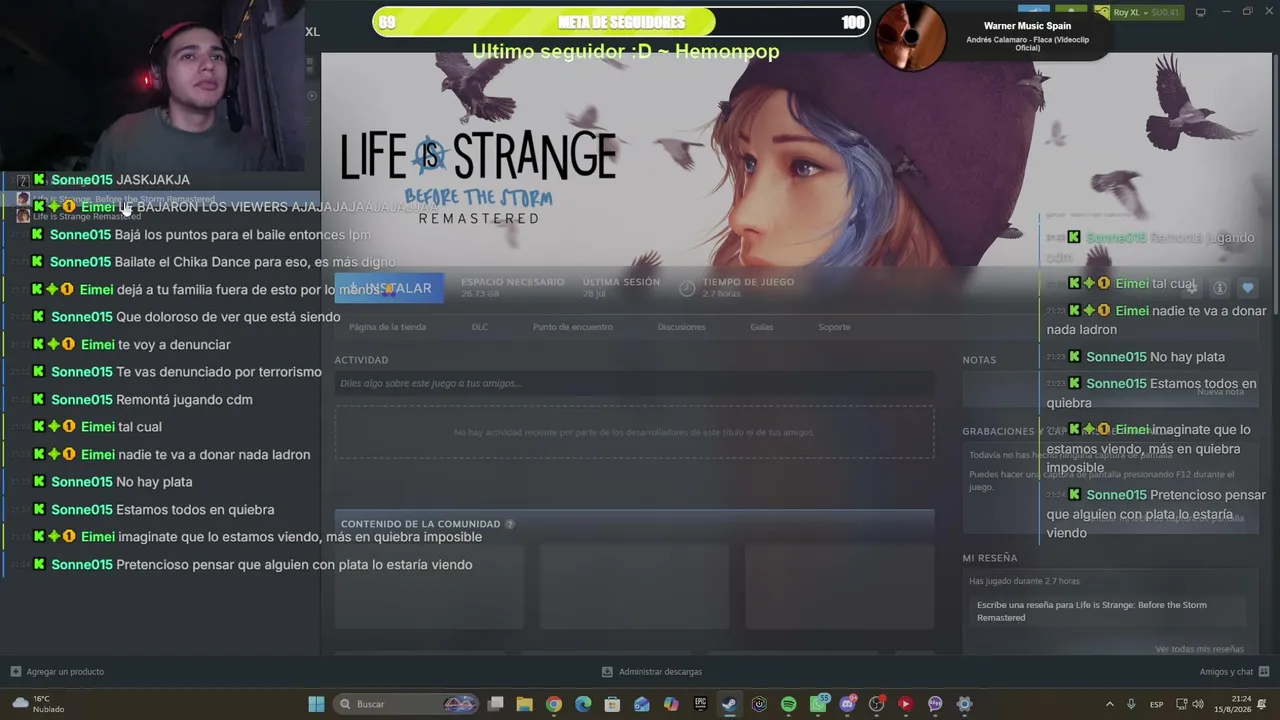Click the Warner Music Spain album art
1280x720 pixels.
click(910, 35)
